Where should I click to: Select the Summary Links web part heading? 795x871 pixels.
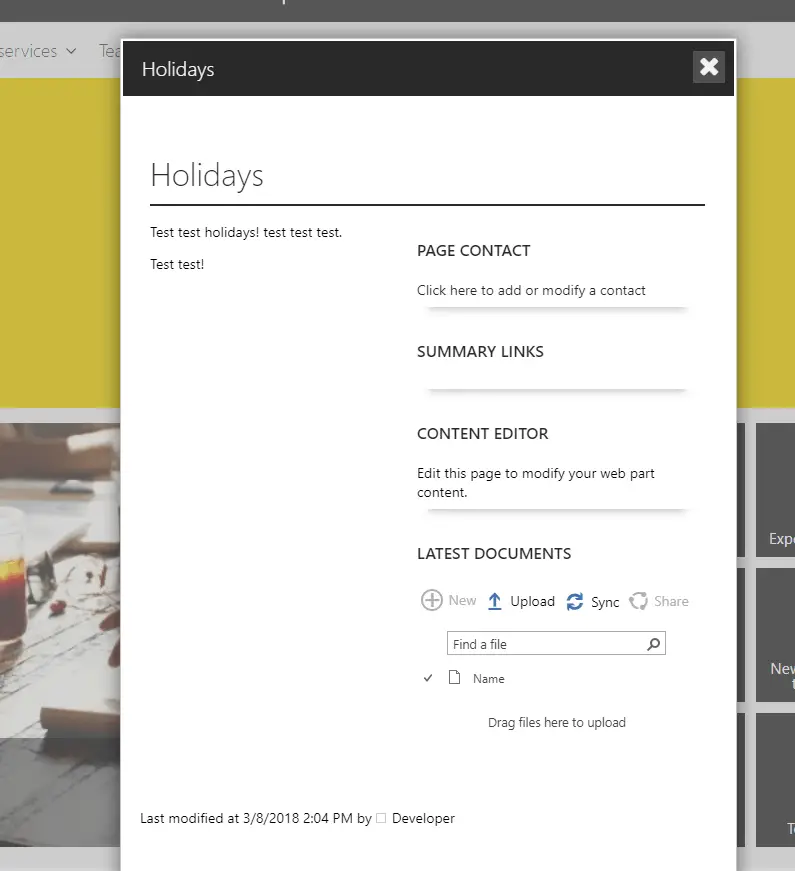point(480,352)
